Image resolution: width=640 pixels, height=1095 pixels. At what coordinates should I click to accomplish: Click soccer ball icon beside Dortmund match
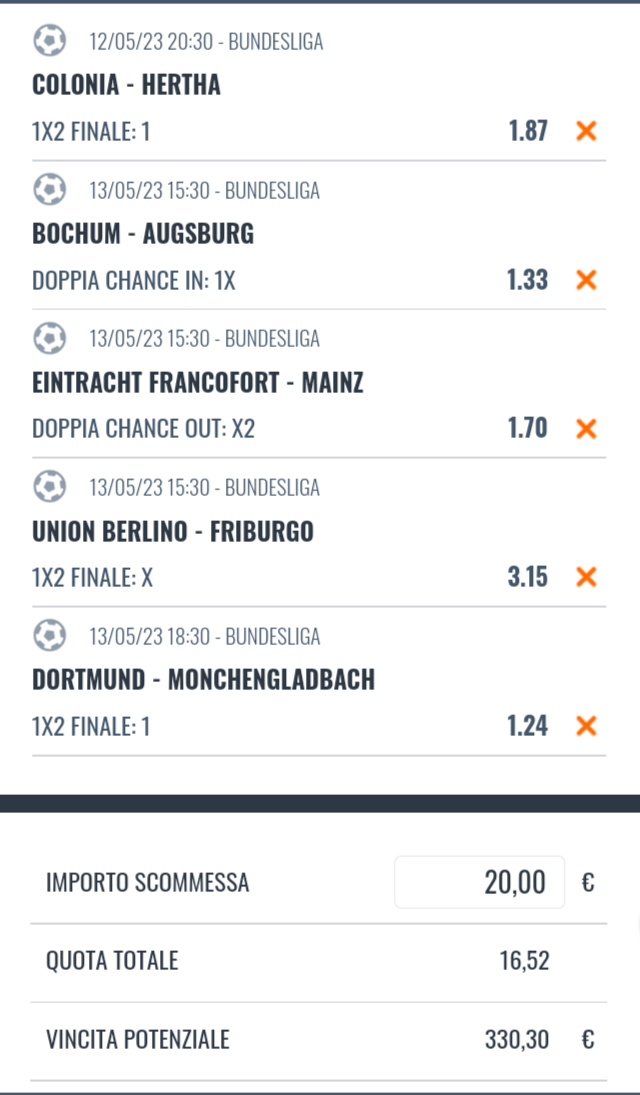pos(49,636)
